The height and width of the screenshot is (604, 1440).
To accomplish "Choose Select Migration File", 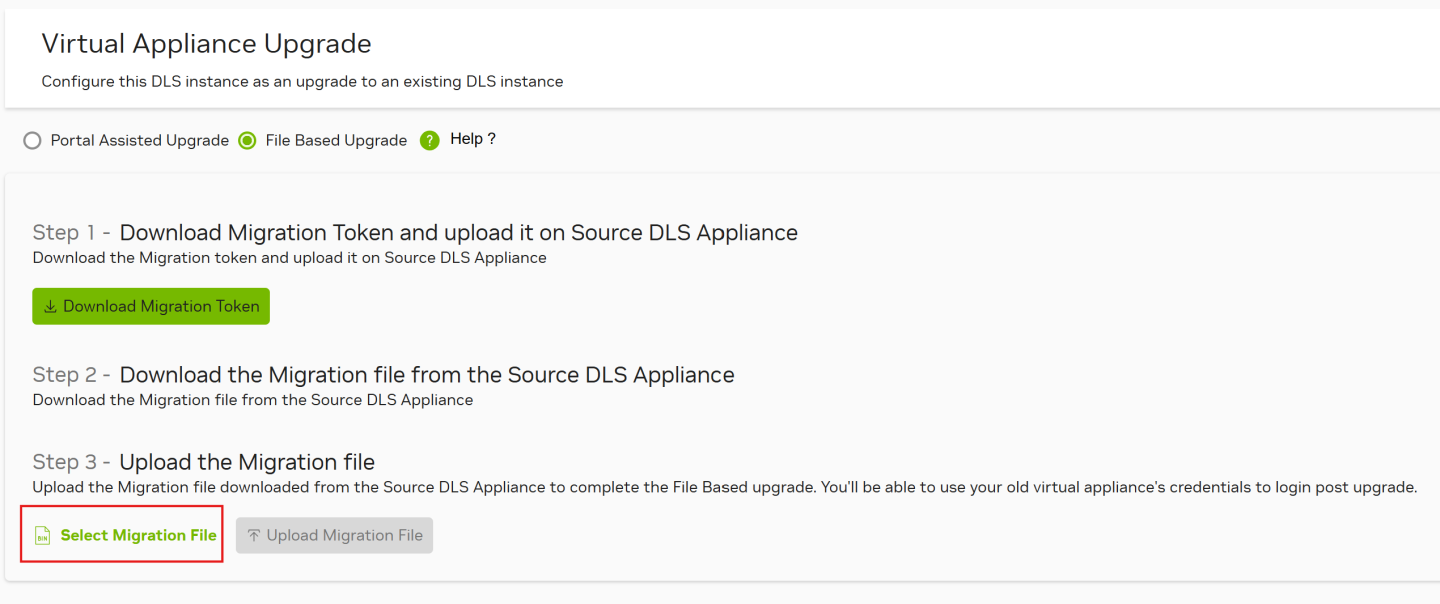I will [x=138, y=536].
